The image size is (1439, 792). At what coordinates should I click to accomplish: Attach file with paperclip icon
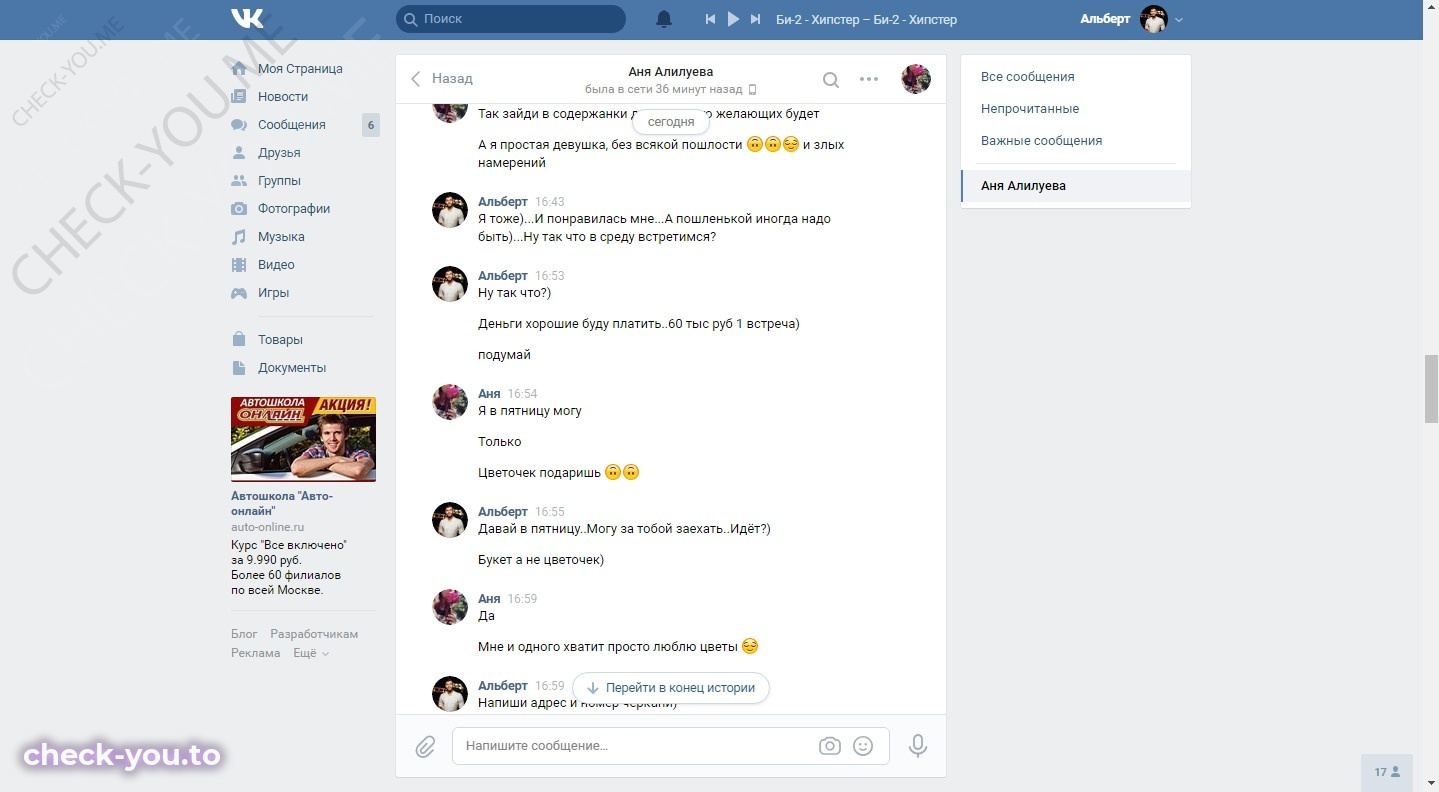coord(425,746)
